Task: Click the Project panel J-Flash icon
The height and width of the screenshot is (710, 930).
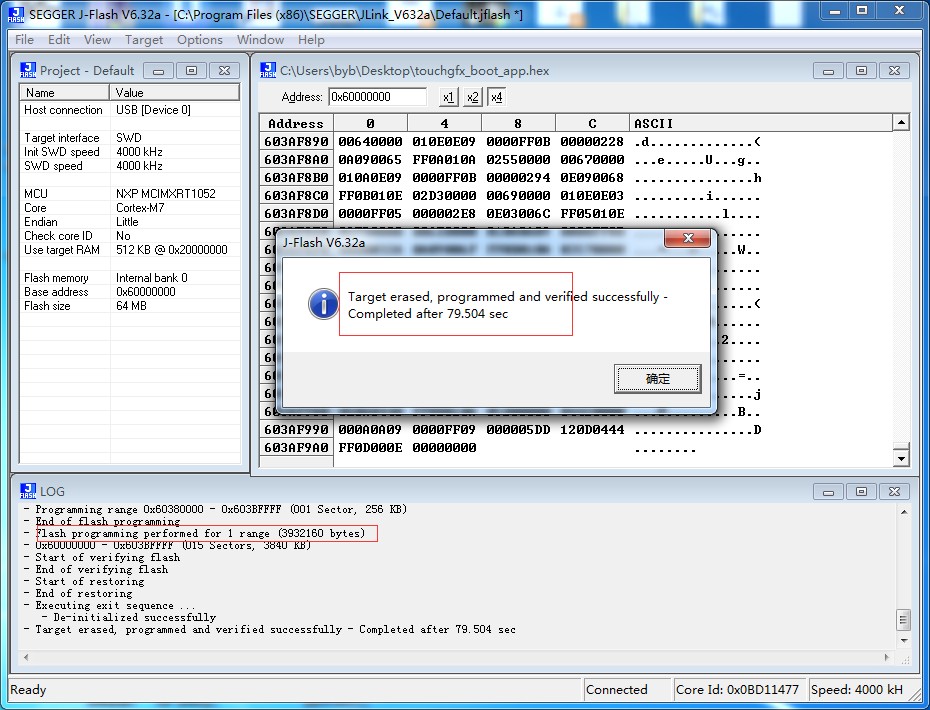Action: pyautogui.click(x=28, y=70)
